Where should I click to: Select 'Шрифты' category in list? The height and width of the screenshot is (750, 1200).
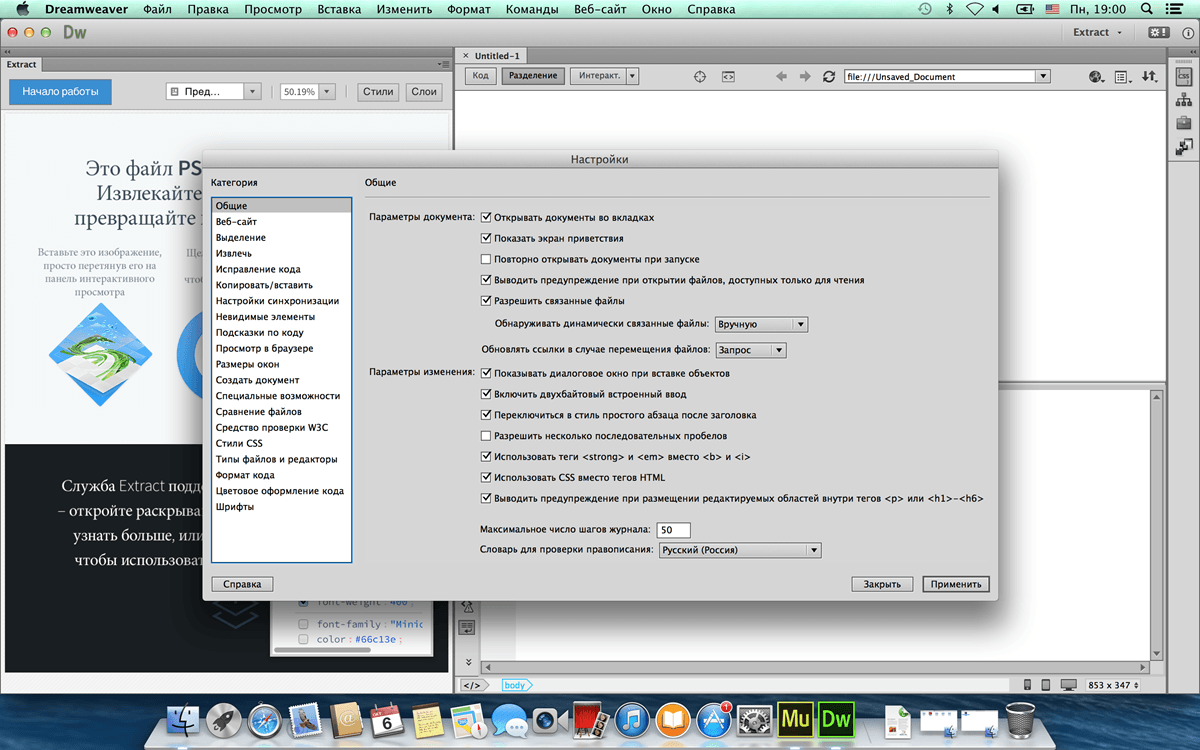(282, 507)
